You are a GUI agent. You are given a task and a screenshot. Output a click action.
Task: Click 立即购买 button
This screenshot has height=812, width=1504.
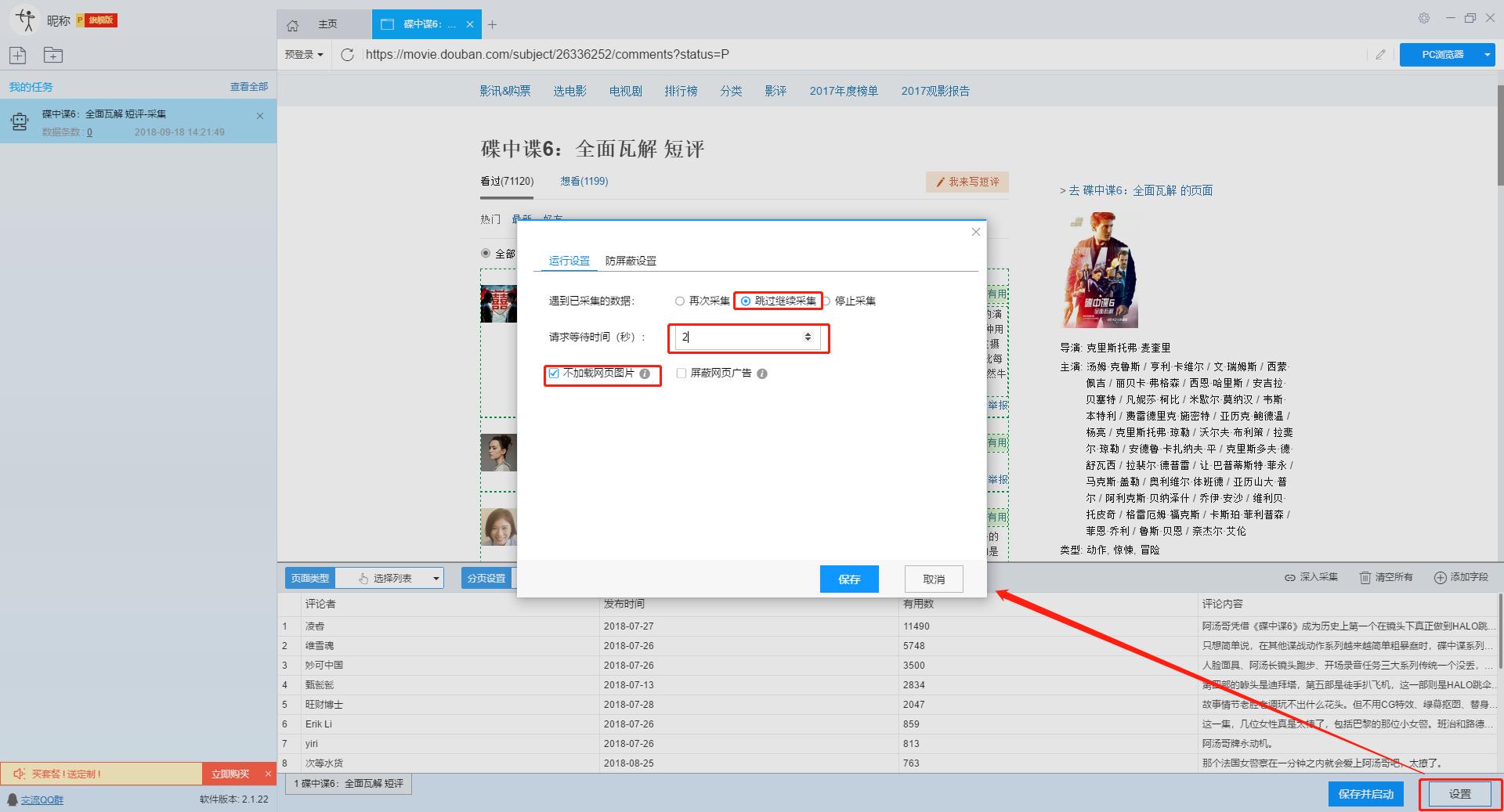coord(230,774)
